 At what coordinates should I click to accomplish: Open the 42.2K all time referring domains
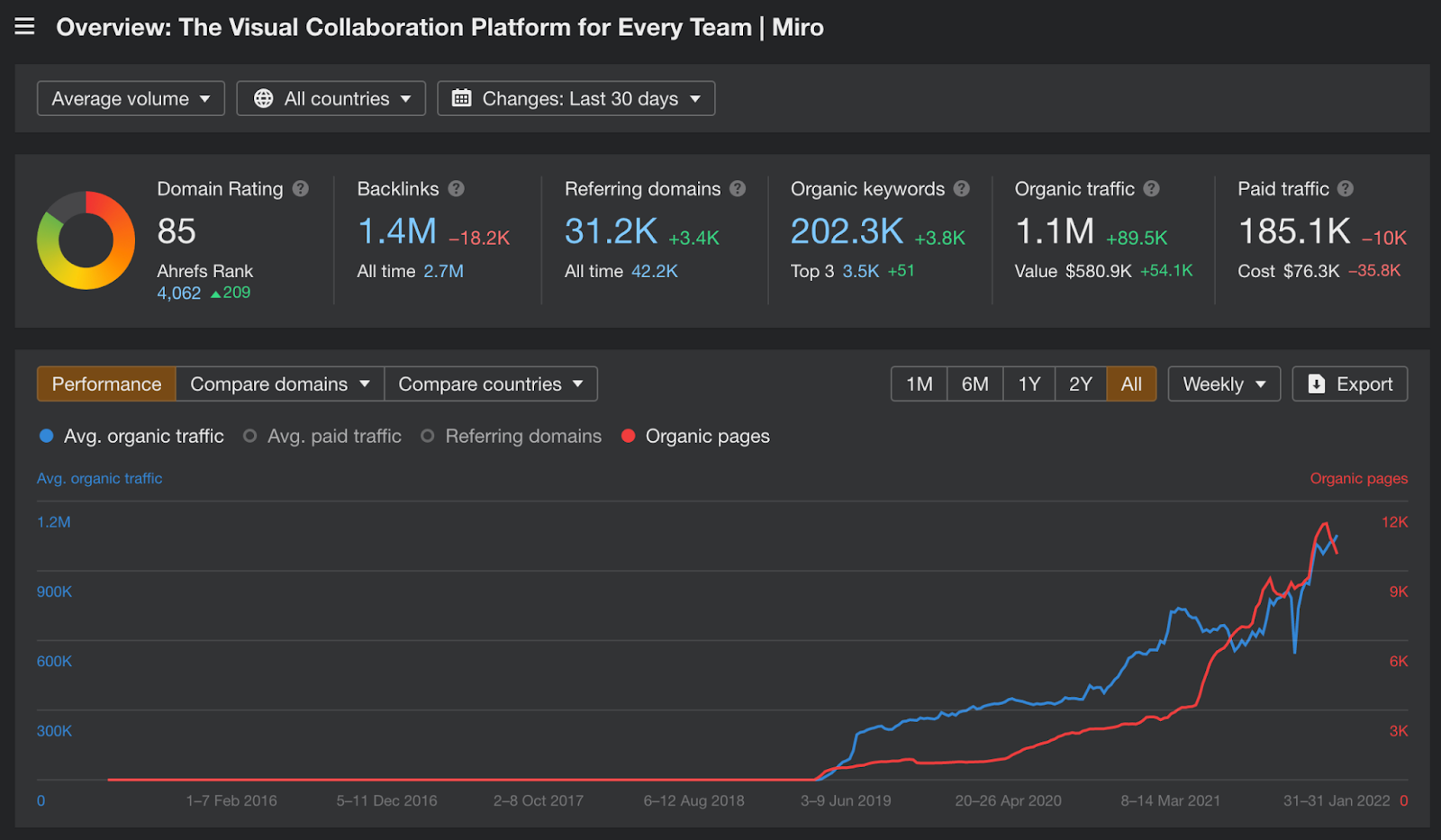[x=655, y=271]
